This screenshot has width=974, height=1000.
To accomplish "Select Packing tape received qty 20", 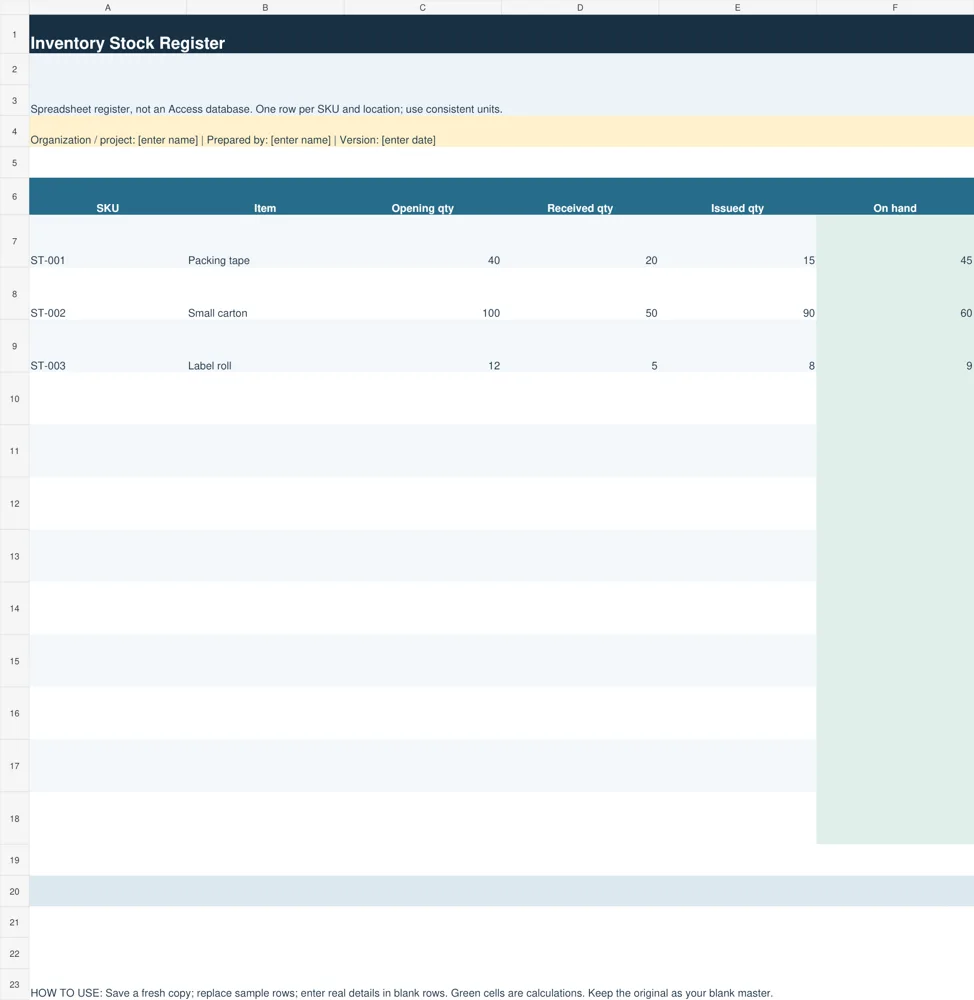I will (580, 241).
